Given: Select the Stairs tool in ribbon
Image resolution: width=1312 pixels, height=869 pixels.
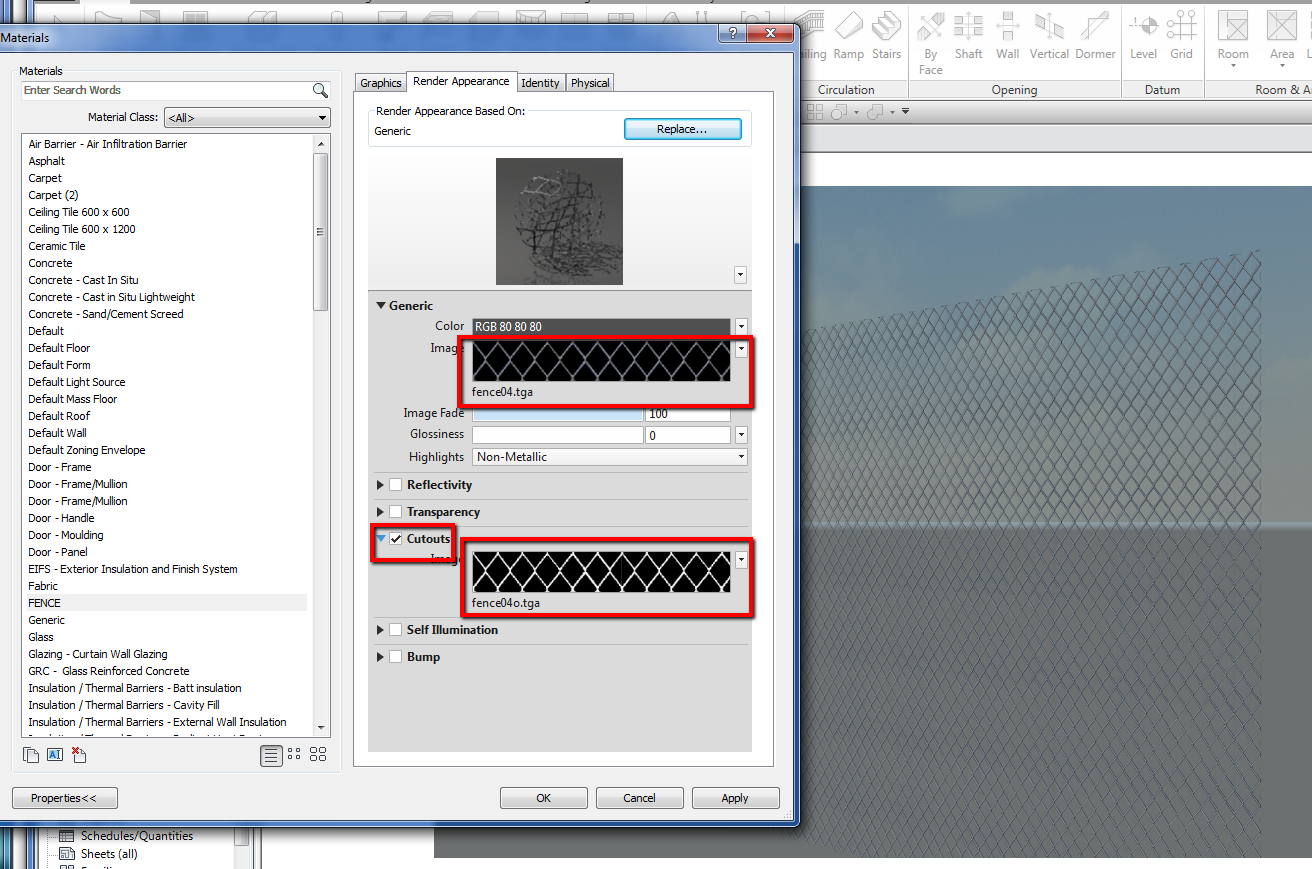Looking at the screenshot, I should [886, 35].
